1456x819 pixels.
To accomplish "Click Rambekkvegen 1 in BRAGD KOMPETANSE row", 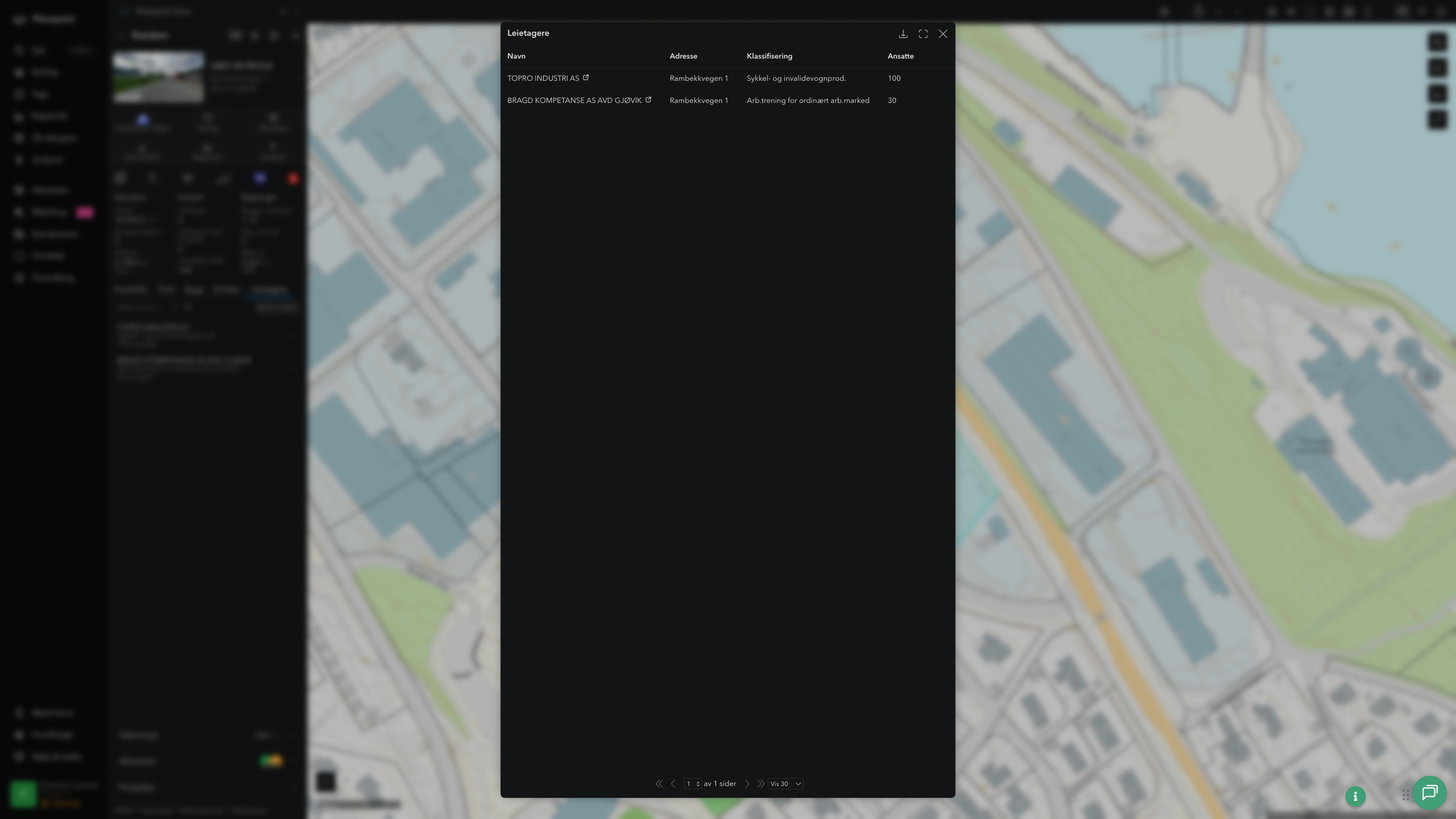I will (699, 101).
